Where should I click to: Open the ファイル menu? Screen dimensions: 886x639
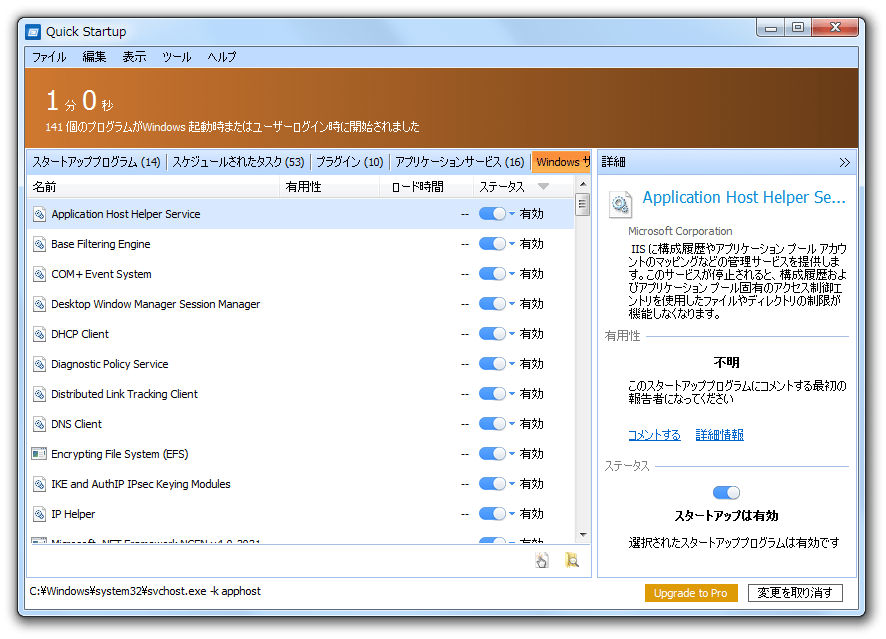[49, 57]
